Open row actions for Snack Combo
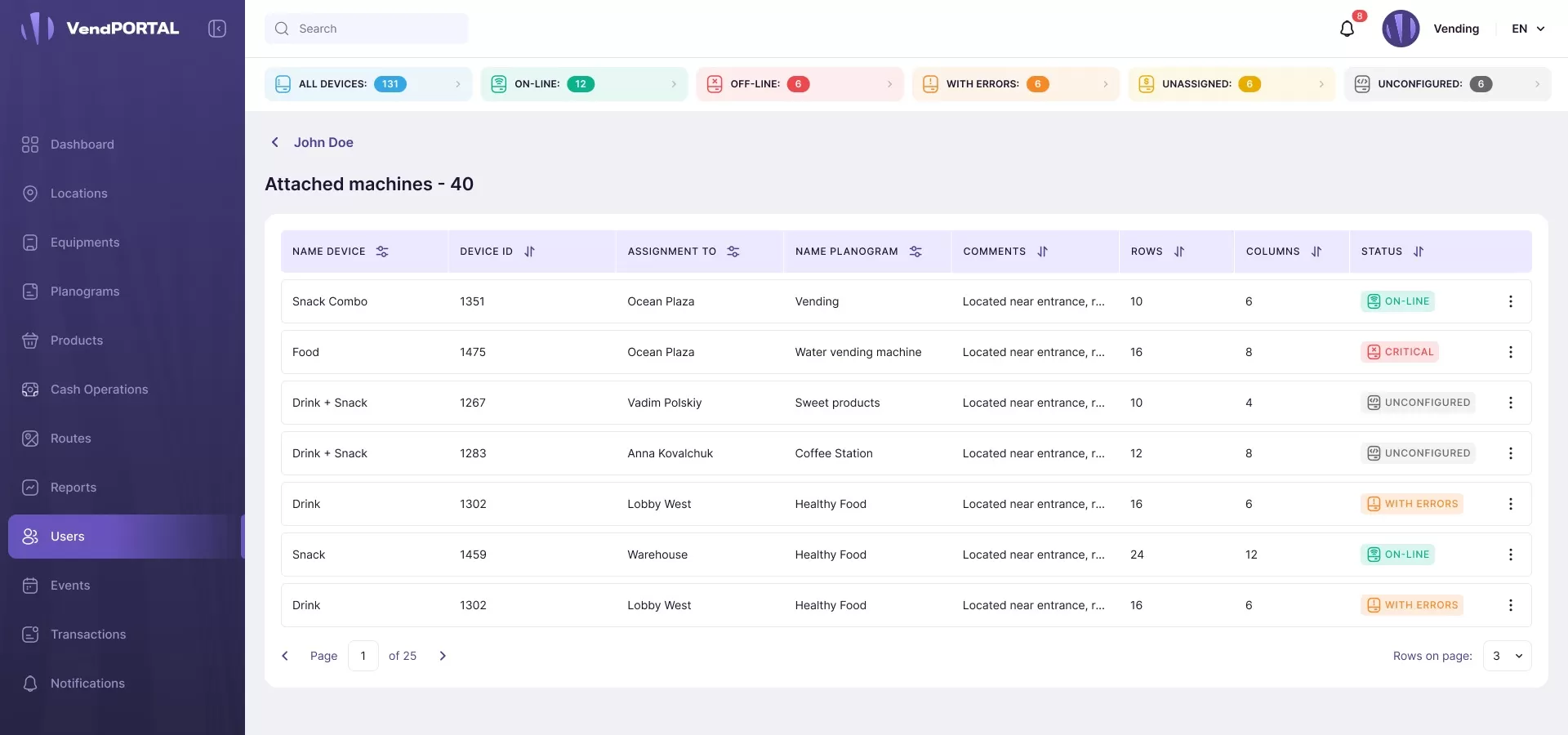1568x735 pixels. click(x=1510, y=301)
